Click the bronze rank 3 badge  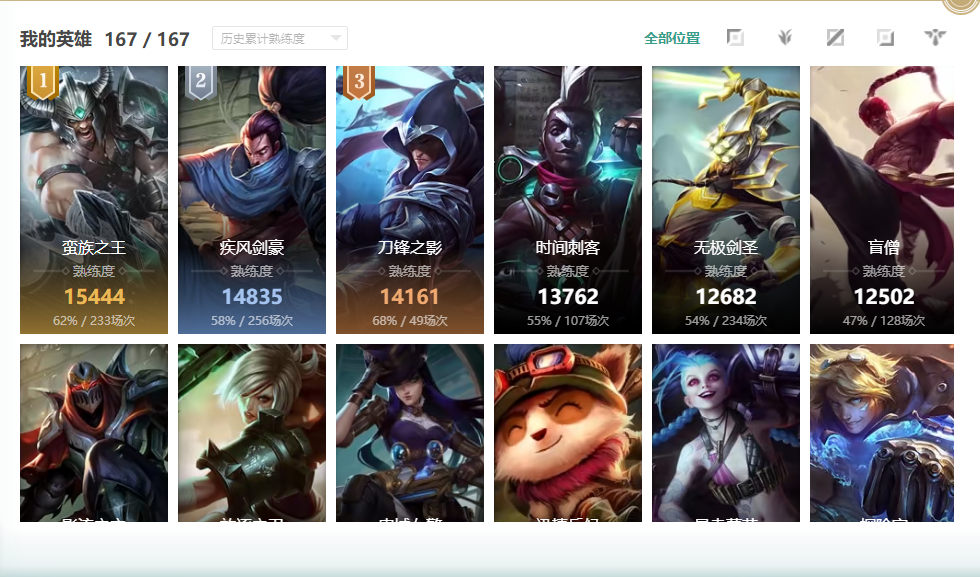[359, 82]
